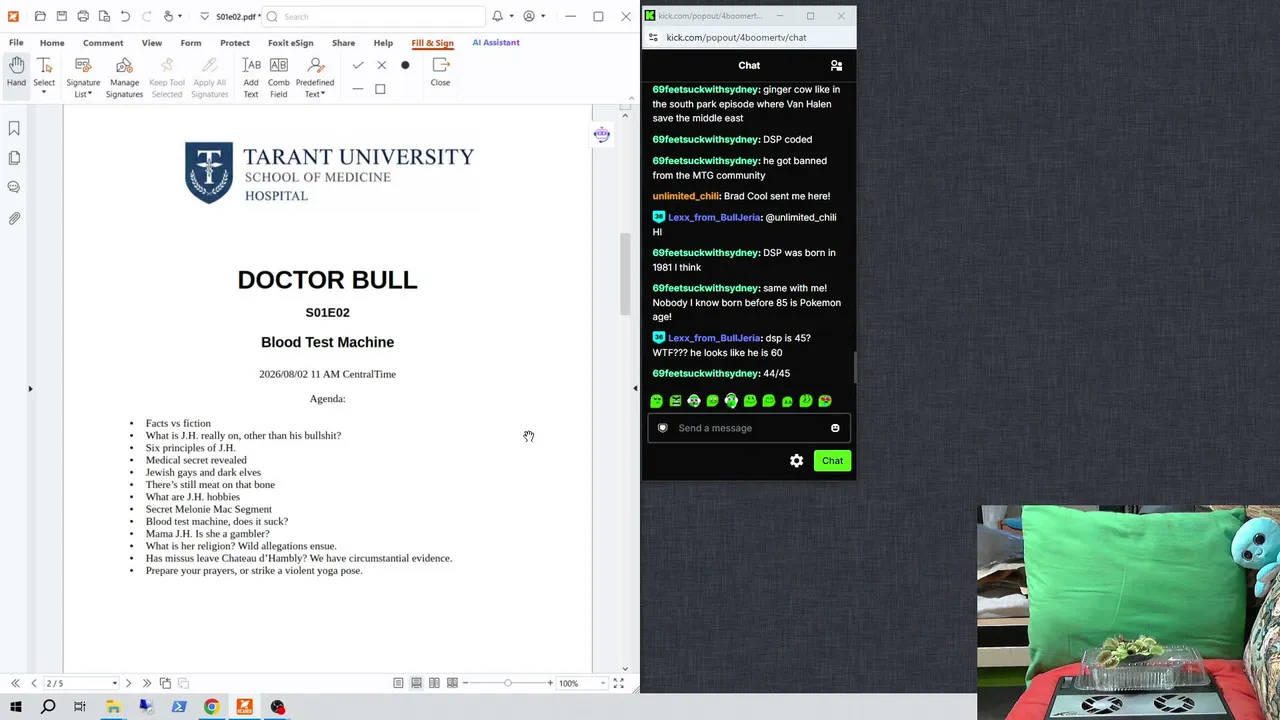Open the Pages thumbnail side panel
Viewport: 1280px width, 720px height.
[14, 158]
